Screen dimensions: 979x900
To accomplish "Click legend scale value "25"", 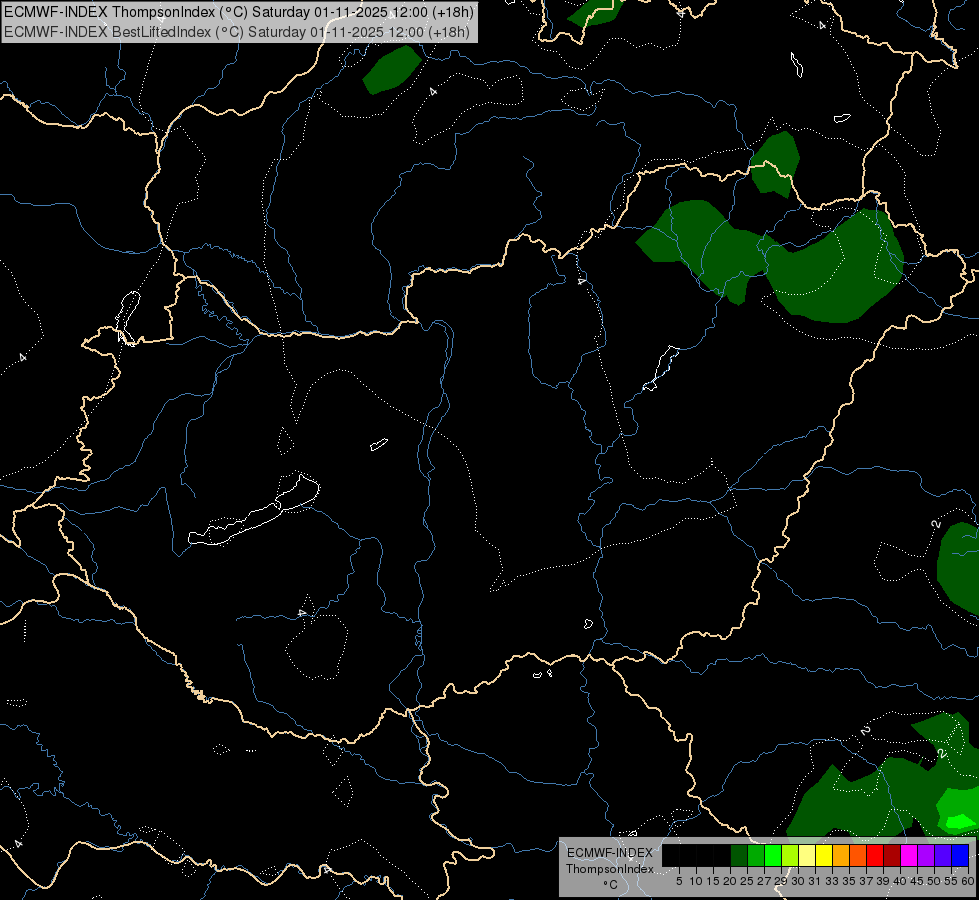I will pos(747,881).
